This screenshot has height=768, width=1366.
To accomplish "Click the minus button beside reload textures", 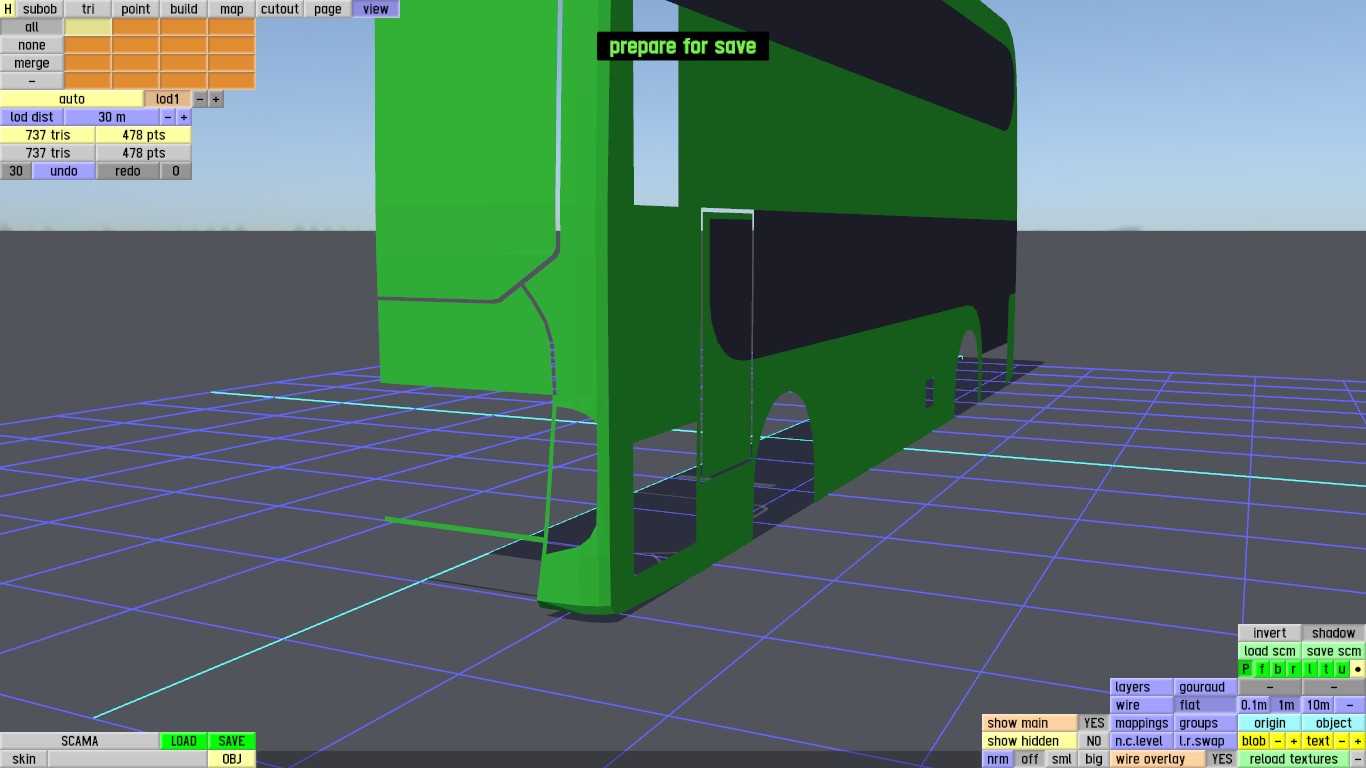I will click(1358, 759).
